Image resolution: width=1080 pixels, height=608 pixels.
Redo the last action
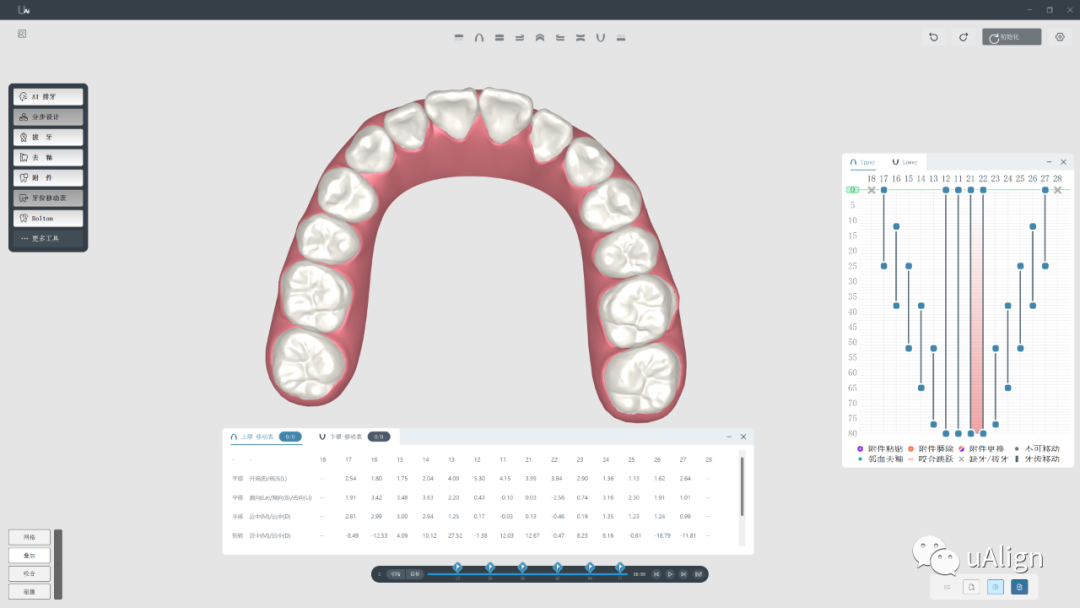pyautogui.click(x=963, y=37)
